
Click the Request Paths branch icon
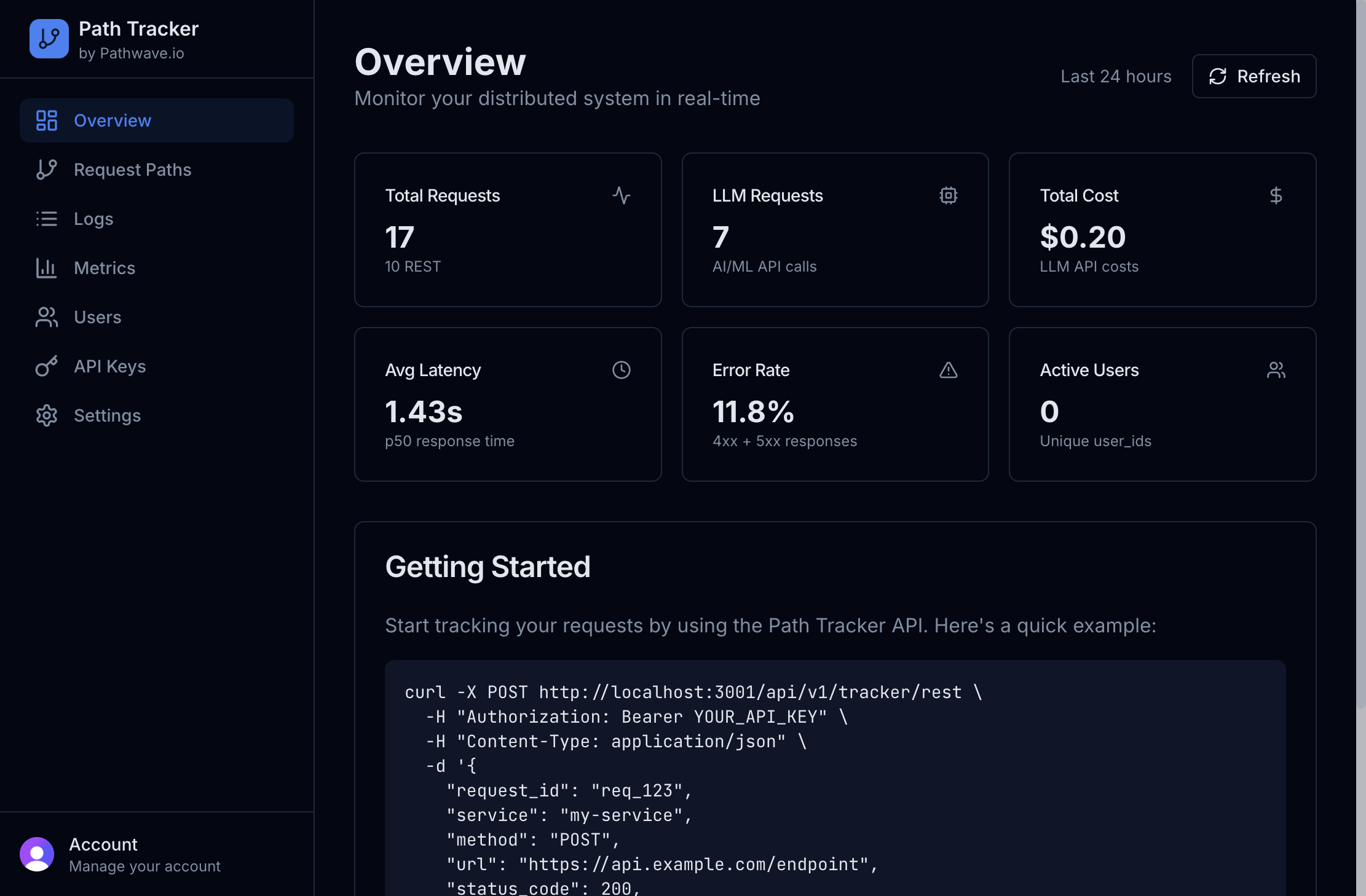[x=47, y=170]
